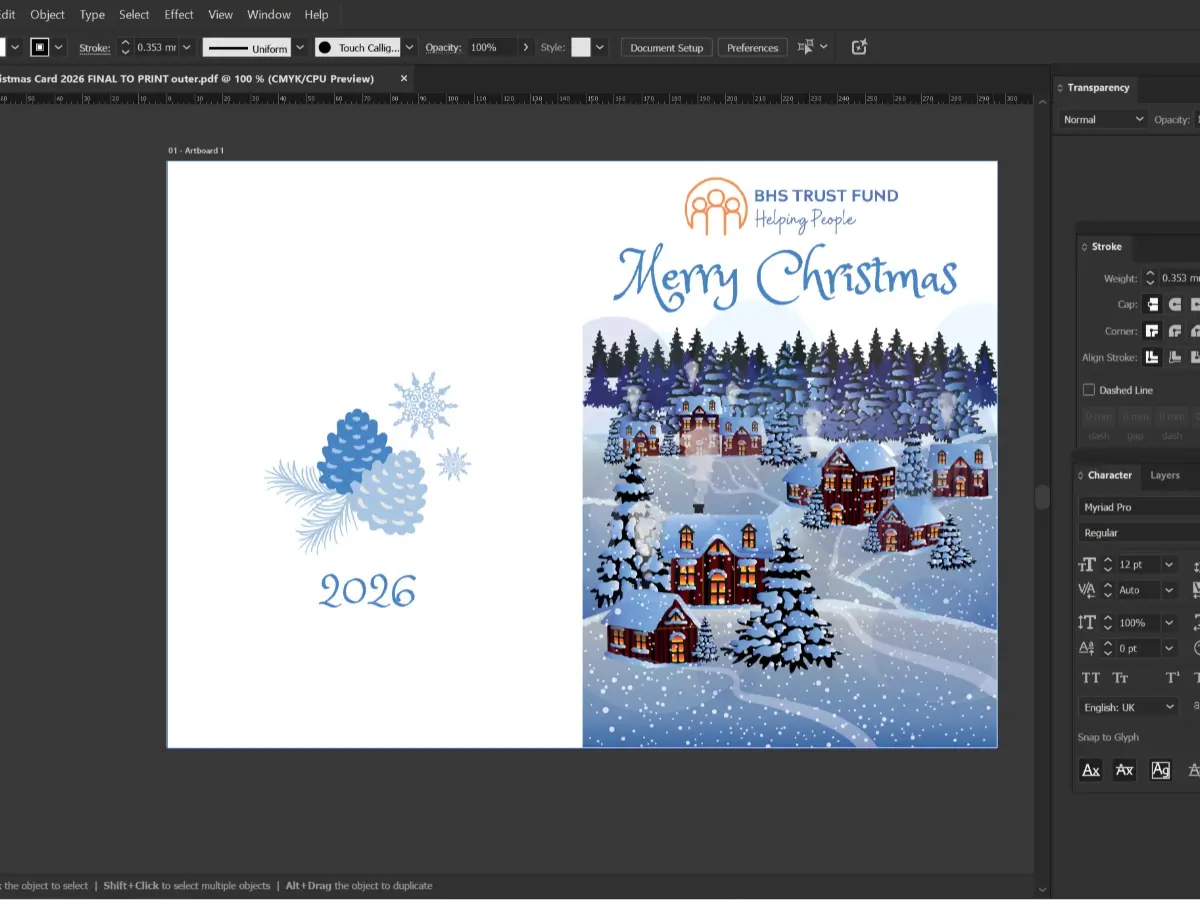1200x900 pixels.
Task: Choose the miter join corner icon
Action: [1152, 330]
